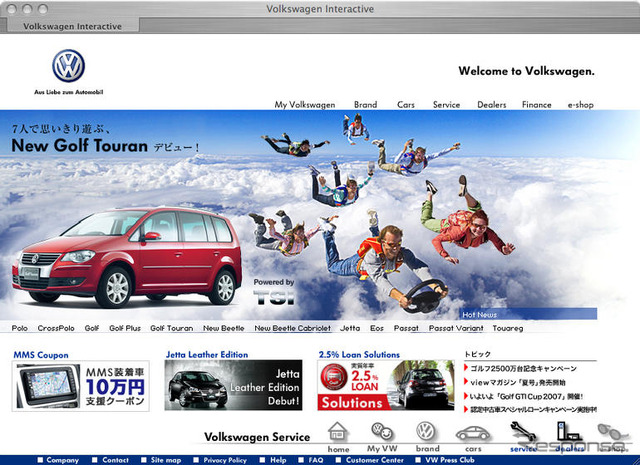The image size is (640, 465).
Task: Select the cars Beetle icon
Action: [x=473, y=433]
